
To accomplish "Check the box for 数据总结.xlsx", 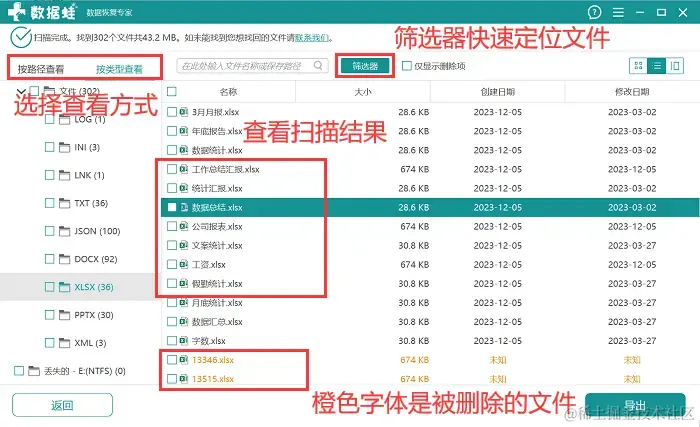I will [x=172, y=207].
